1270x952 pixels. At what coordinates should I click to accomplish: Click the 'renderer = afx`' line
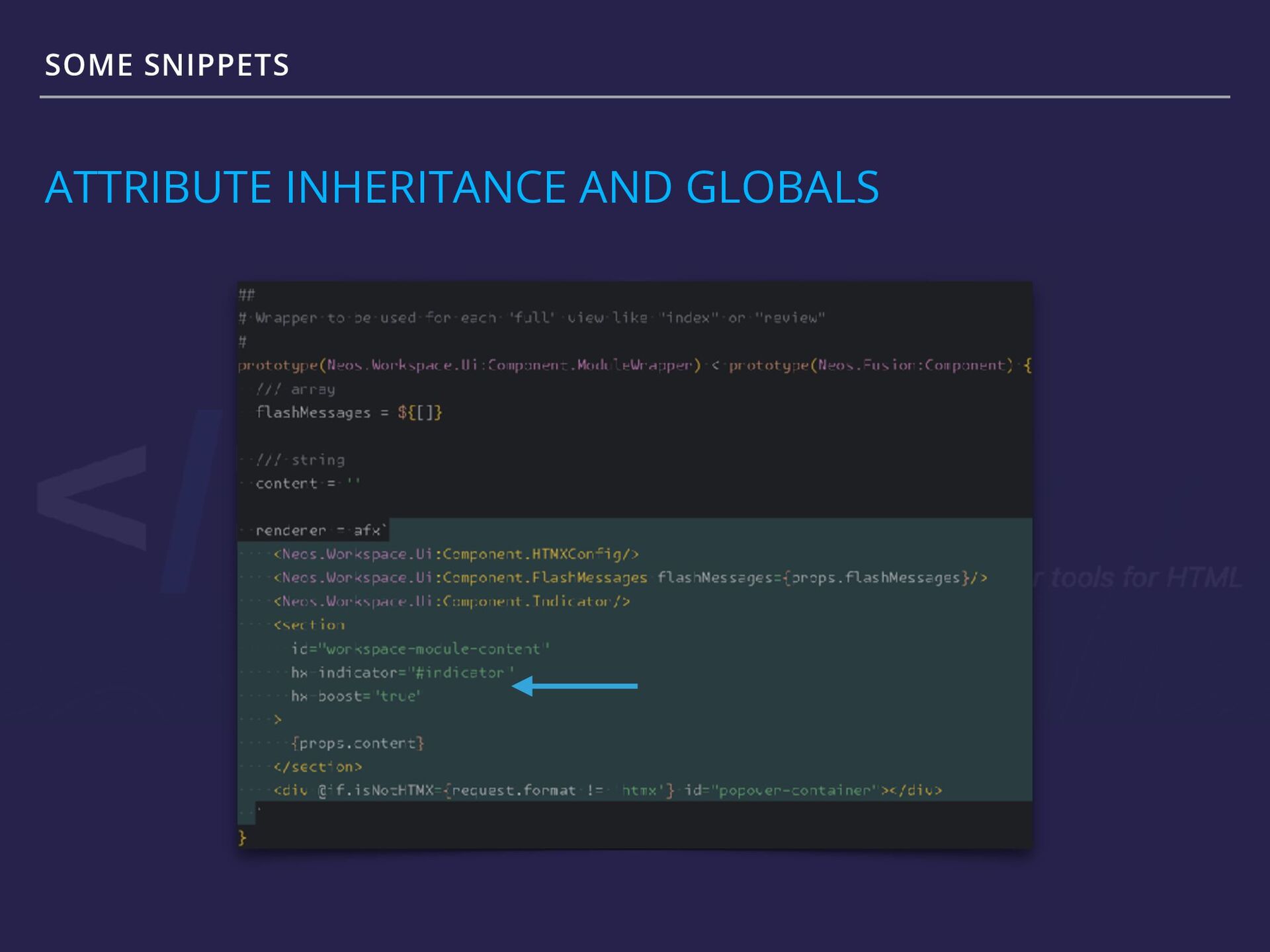pyautogui.click(x=321, y=530)
